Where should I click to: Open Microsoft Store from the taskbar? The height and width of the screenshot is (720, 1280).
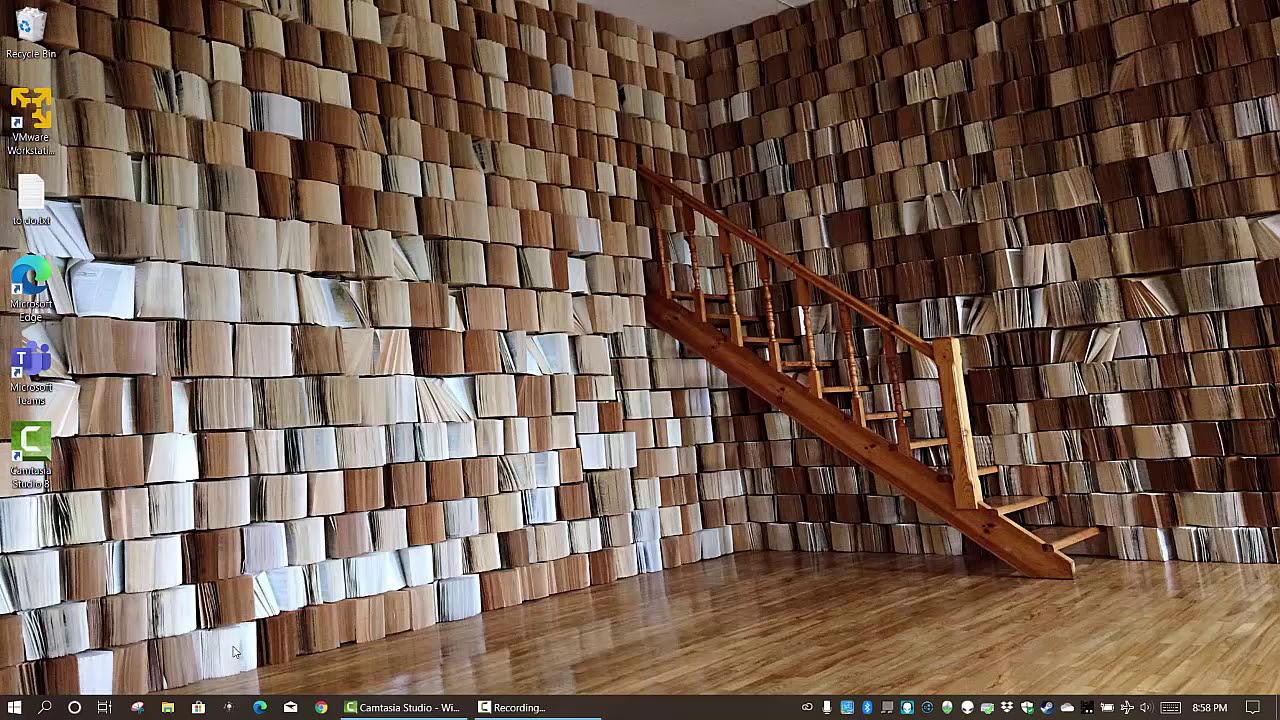point(198,707)
